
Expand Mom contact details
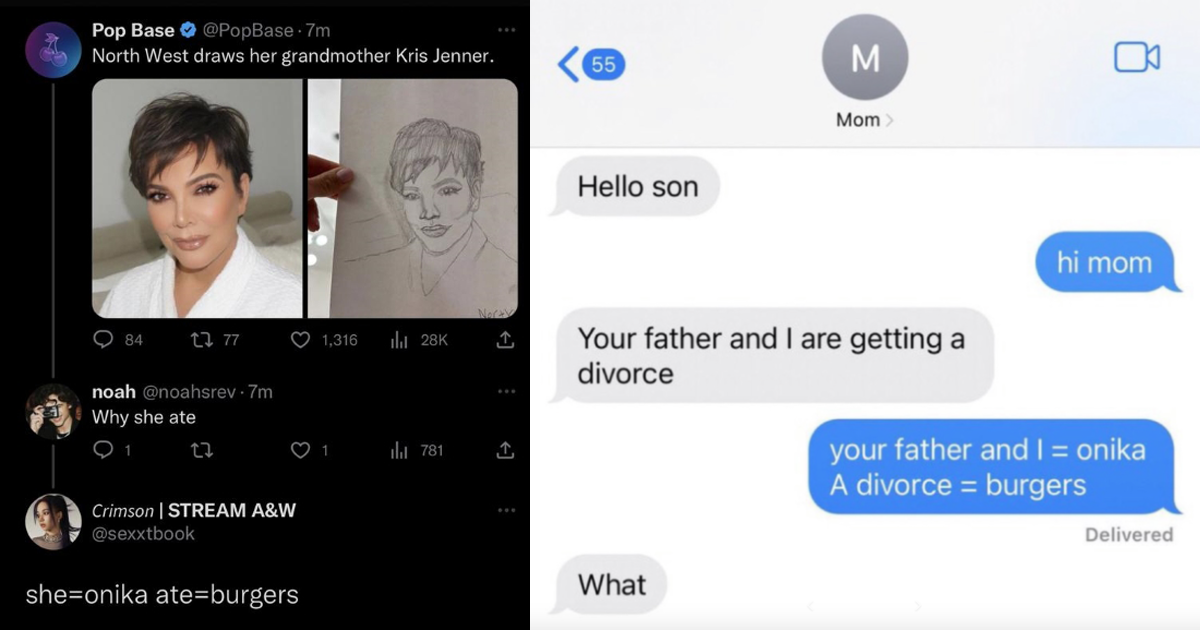865,120
